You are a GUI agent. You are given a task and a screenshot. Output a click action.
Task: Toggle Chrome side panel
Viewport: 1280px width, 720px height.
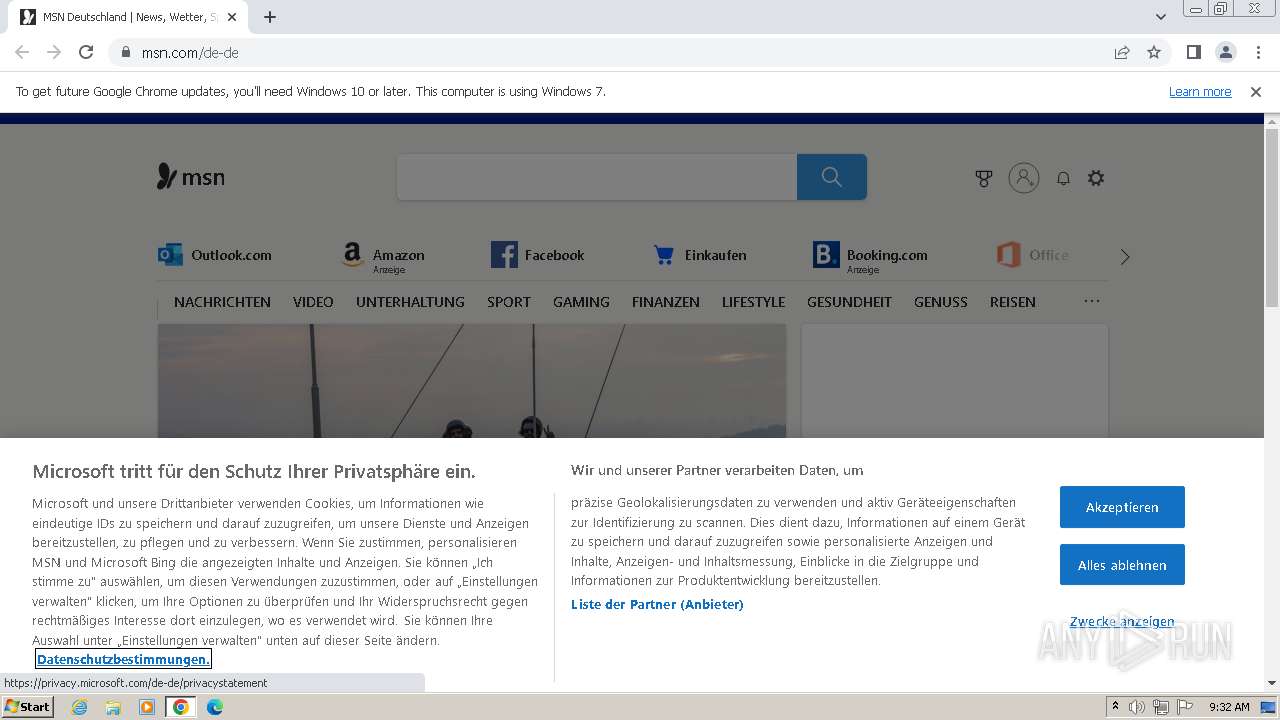pyautogui.click(x=1193, y=52)
